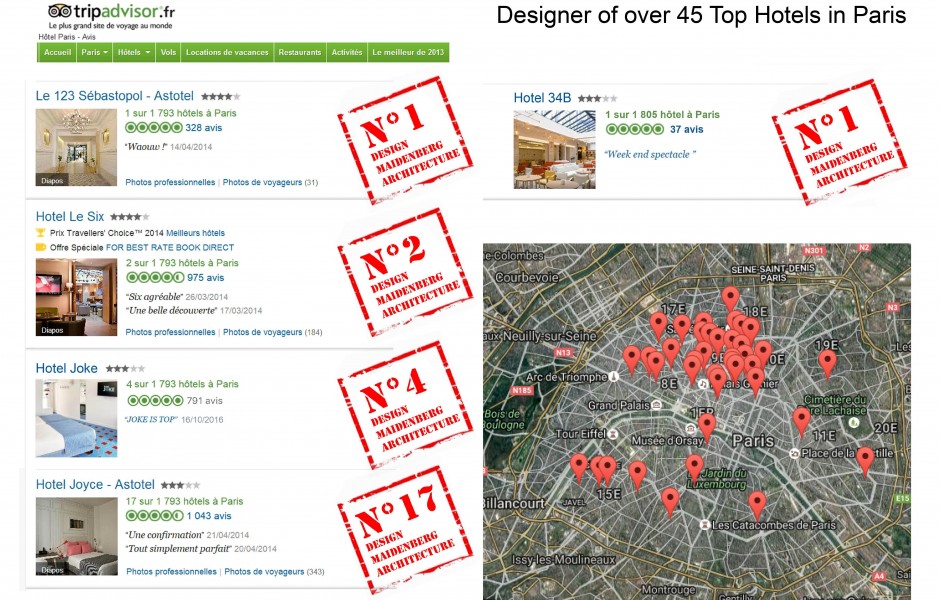View Hotel 34B lounge photo thumbnail
The image size is (940, 600).
pos(555,150)
